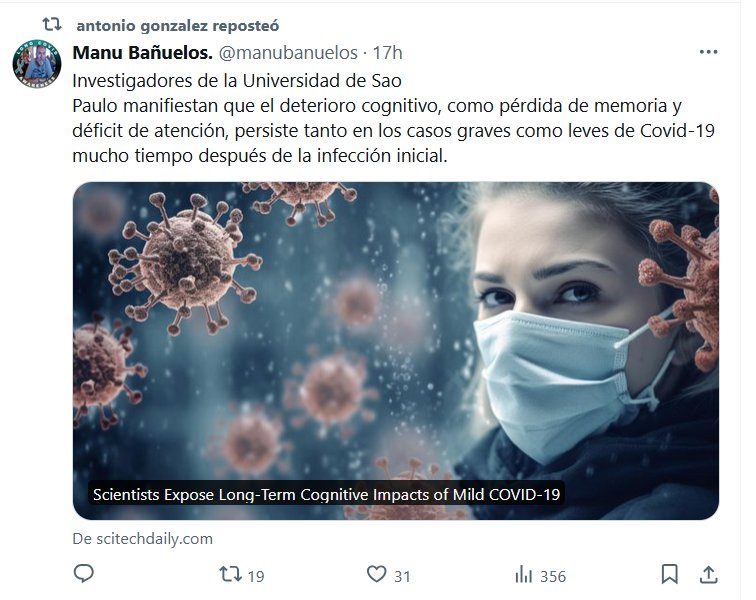Bookmark this post
756x600 pixels.
669,574
